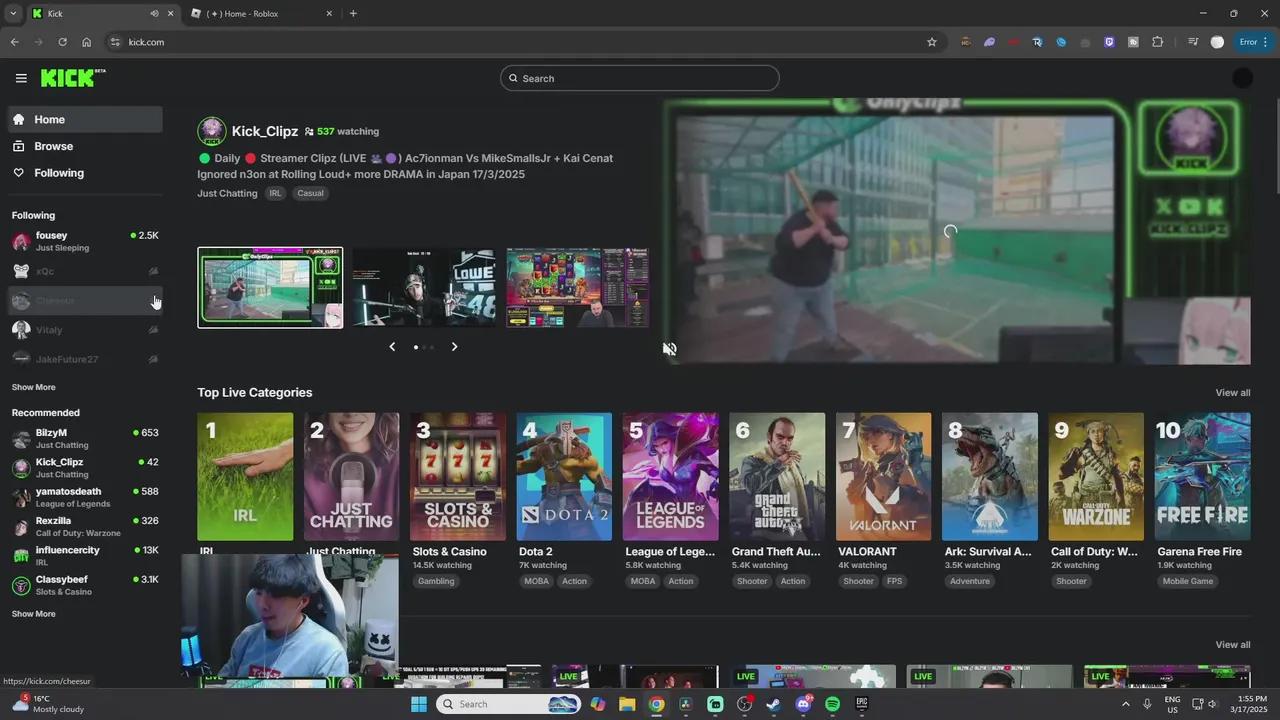This screenshot has height=720, width=1280.
Task: Open Spotify from the taskbar
Action: click(x=833, y=704)
